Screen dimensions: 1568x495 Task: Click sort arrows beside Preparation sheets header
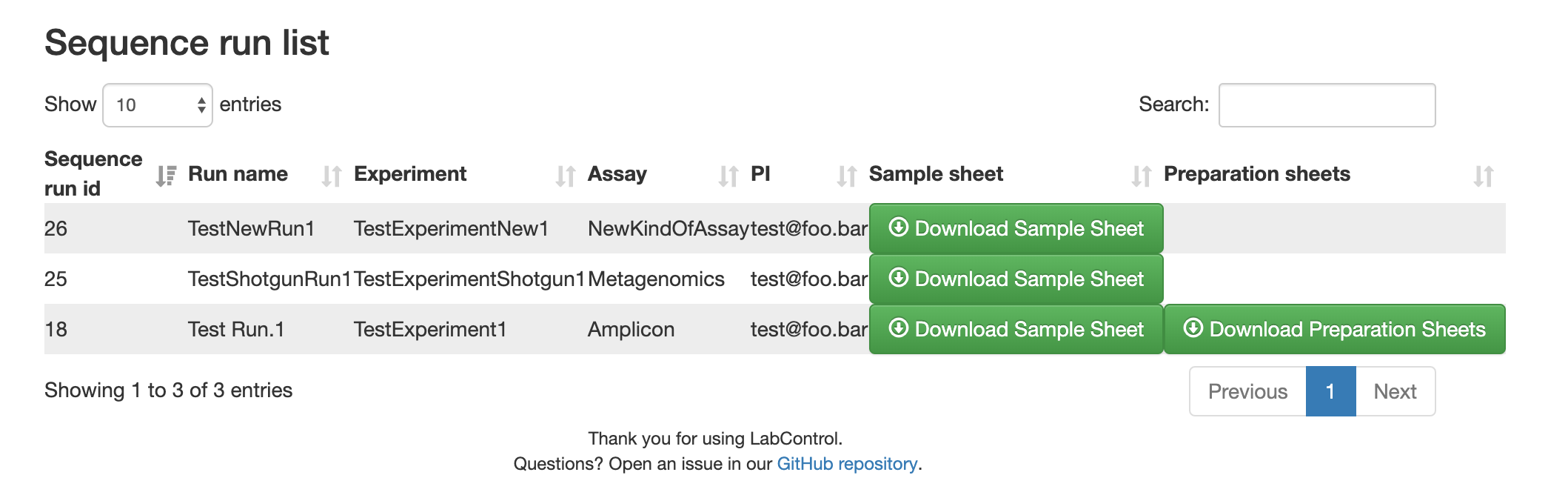1484,176
